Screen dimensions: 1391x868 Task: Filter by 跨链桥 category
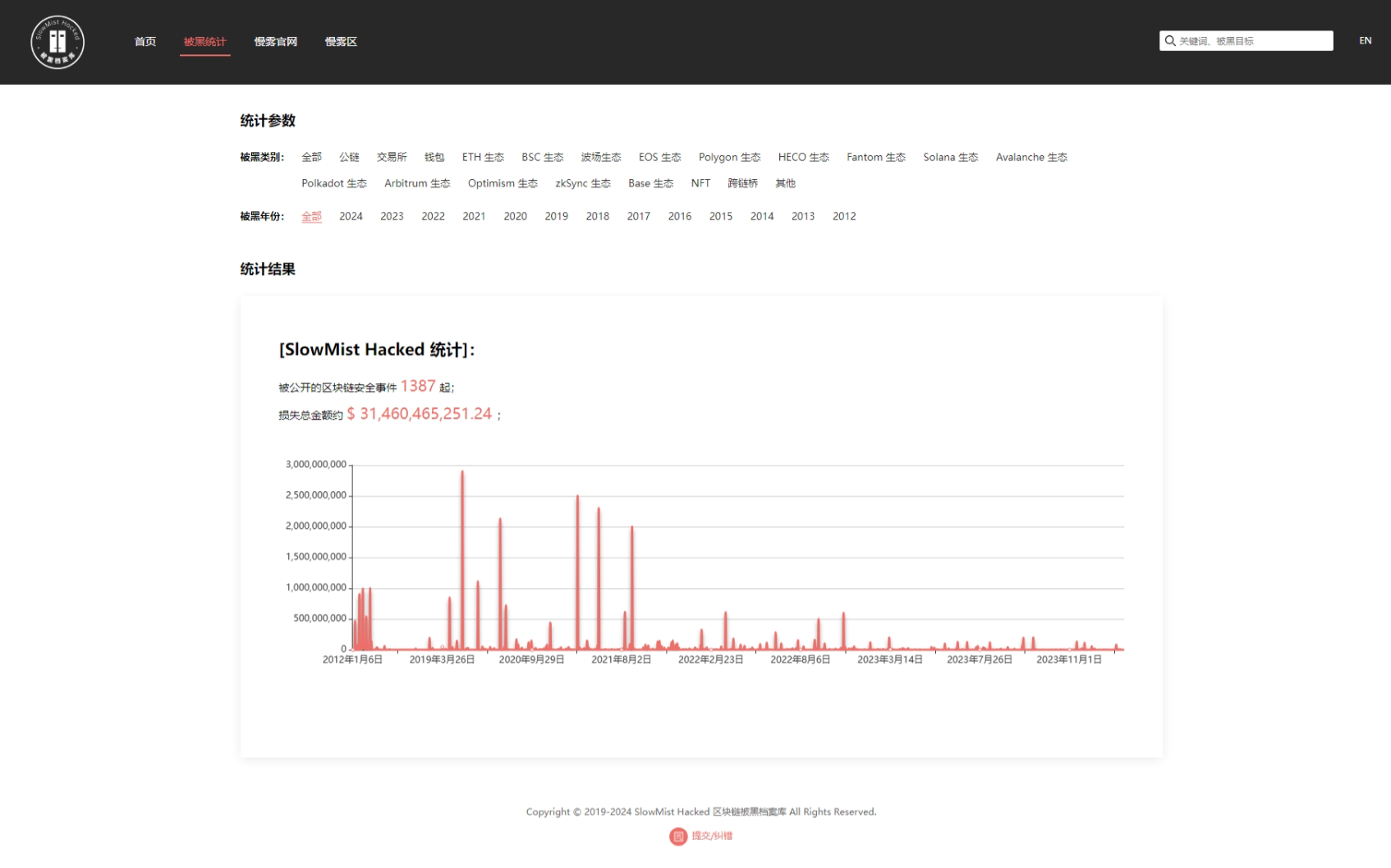point(743,183)
